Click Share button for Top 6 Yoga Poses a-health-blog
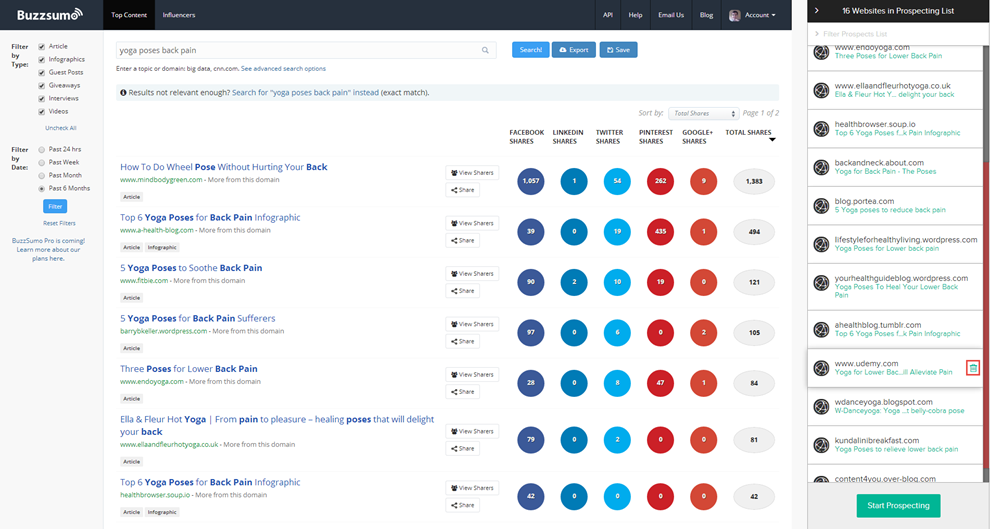This screenshot has height=529, width=990. pyautogui.click(x=462, y=241)
